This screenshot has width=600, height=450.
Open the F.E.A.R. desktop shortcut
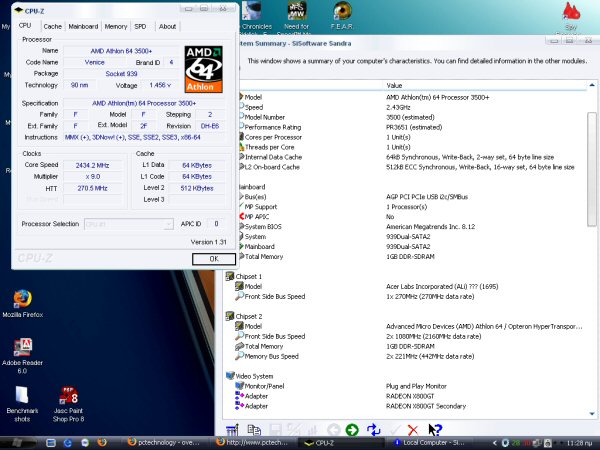[342, 15]
